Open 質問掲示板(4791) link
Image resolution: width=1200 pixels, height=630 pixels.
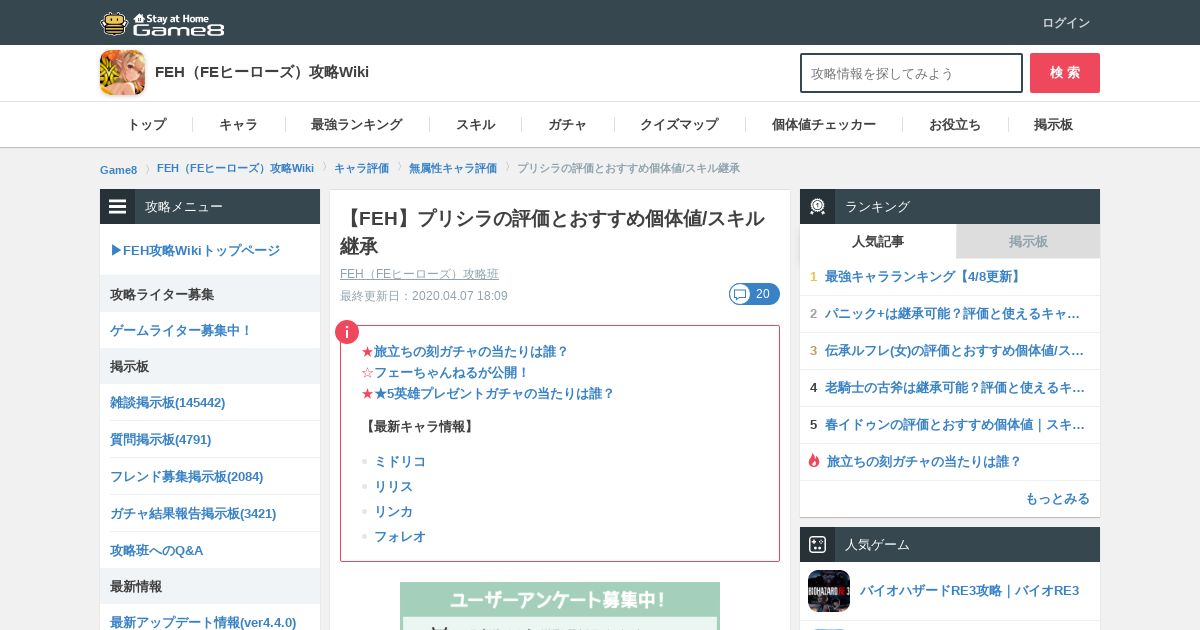(x=161, y=439)
